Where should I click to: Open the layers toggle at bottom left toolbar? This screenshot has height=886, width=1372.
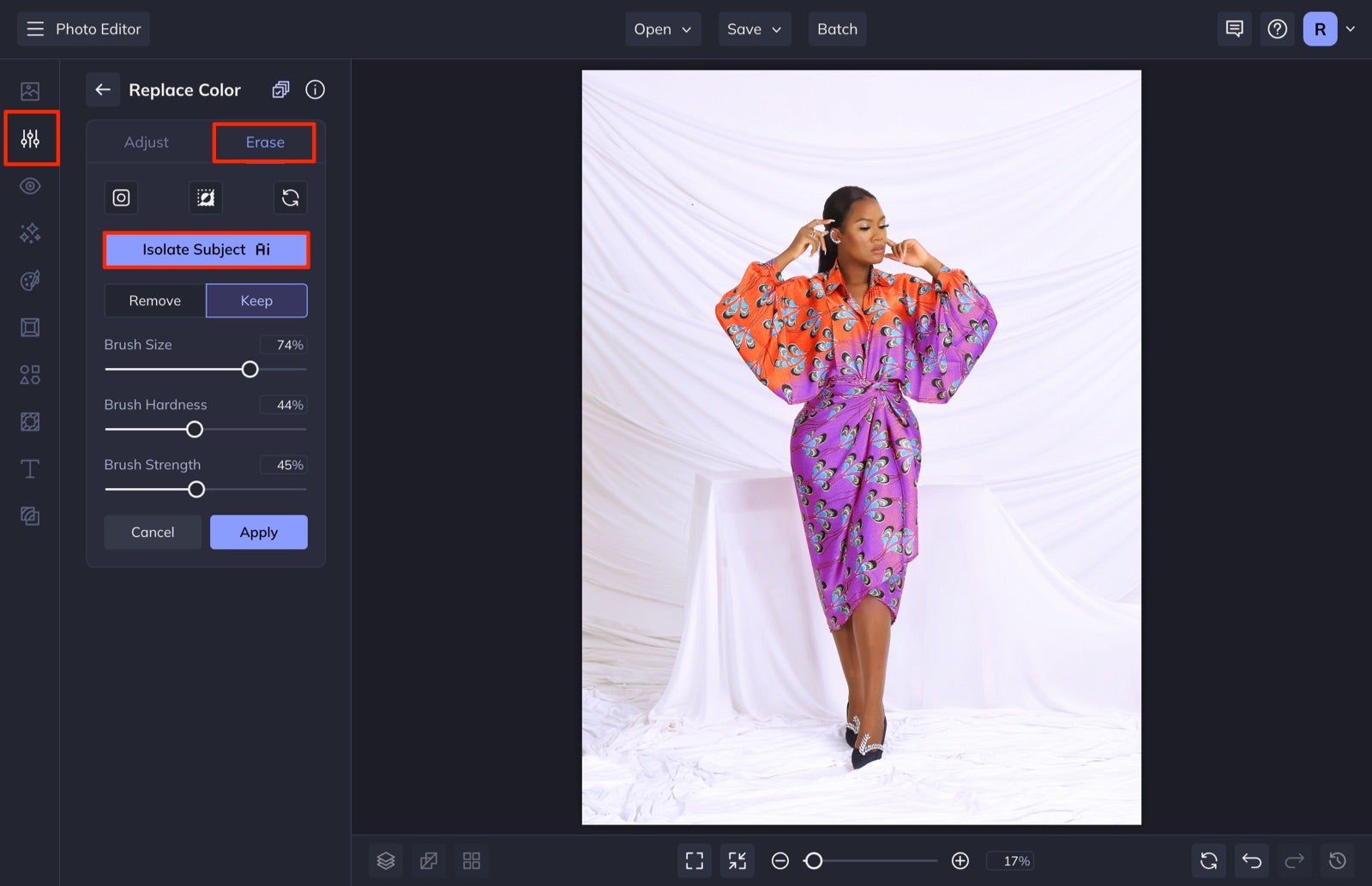pos(386,860)
